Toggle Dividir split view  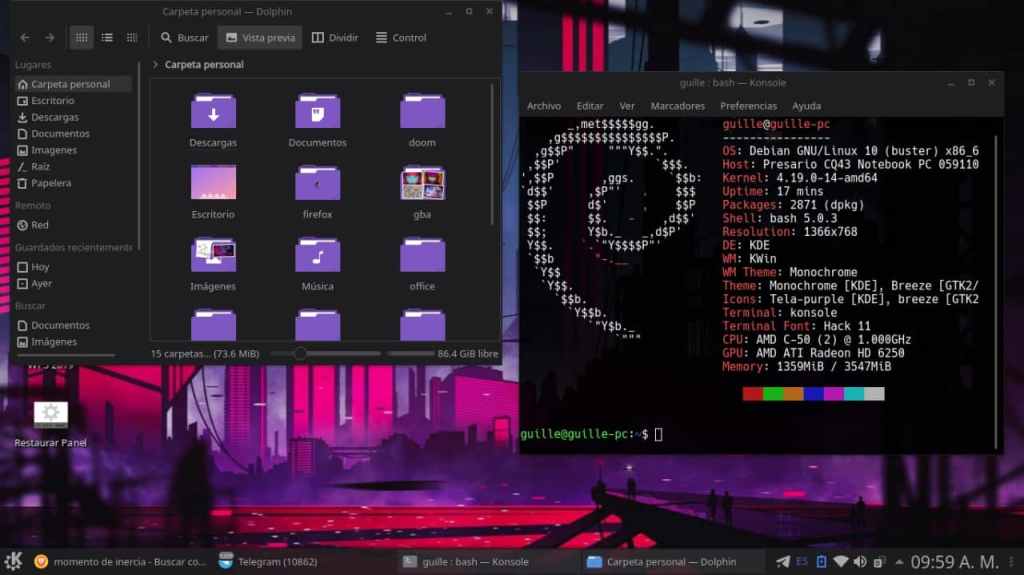(x=334, y=38)
